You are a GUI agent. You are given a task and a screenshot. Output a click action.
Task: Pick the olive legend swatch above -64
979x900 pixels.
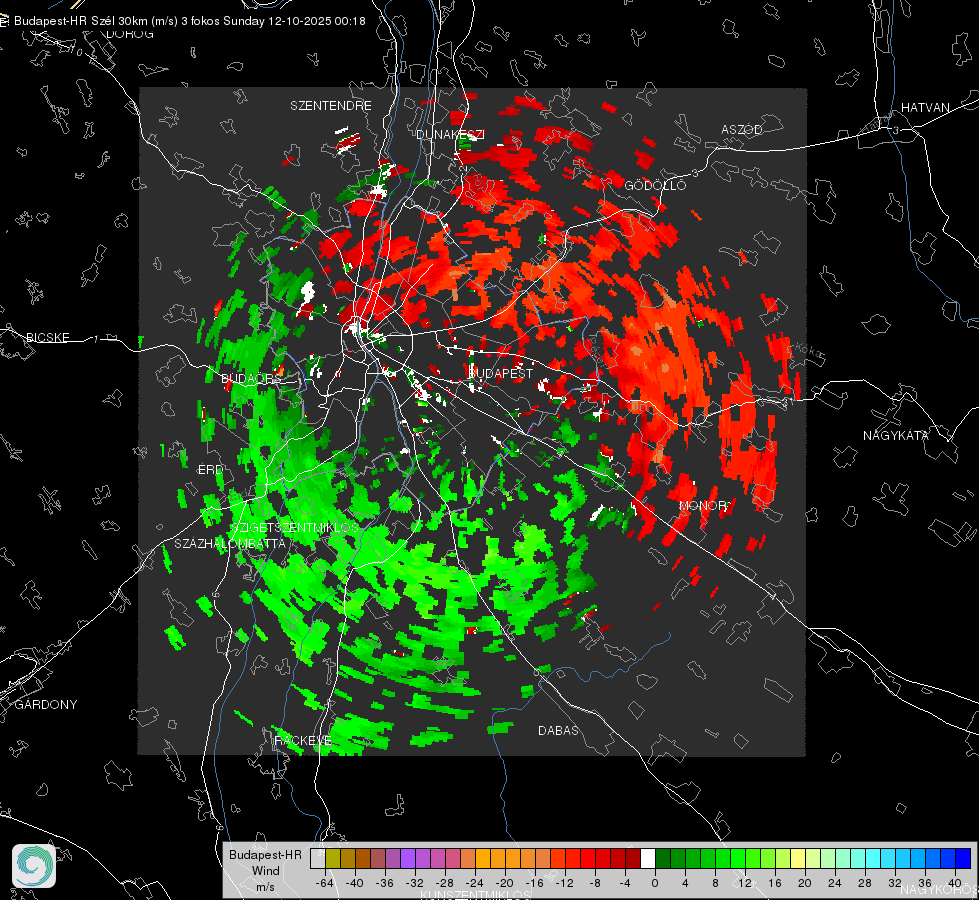click(333, 859)
